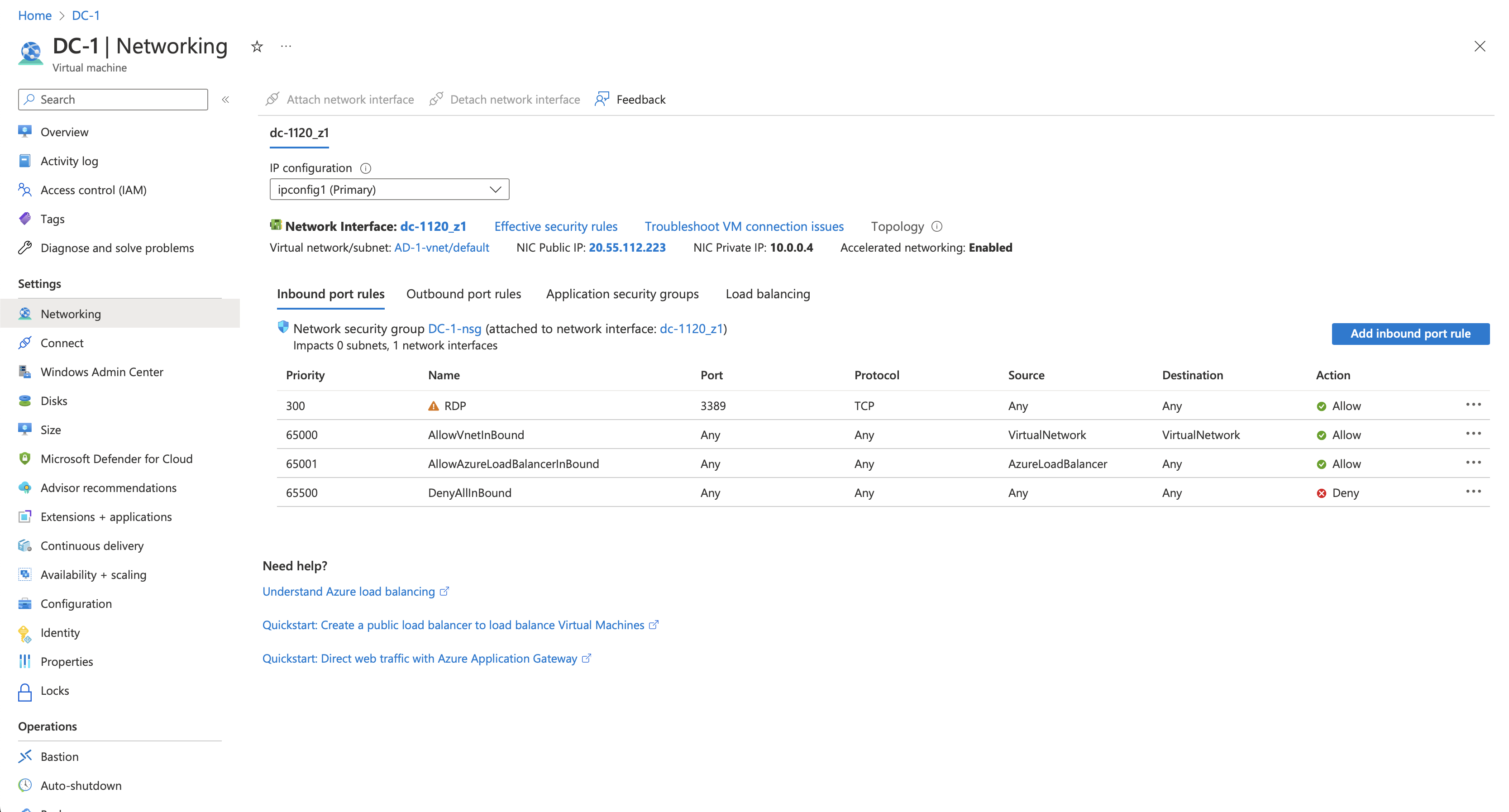Image resolution: width=1509 pixels, height=812 pixels.
Task: Open the Application security groups tab
Action: (622, 293)
